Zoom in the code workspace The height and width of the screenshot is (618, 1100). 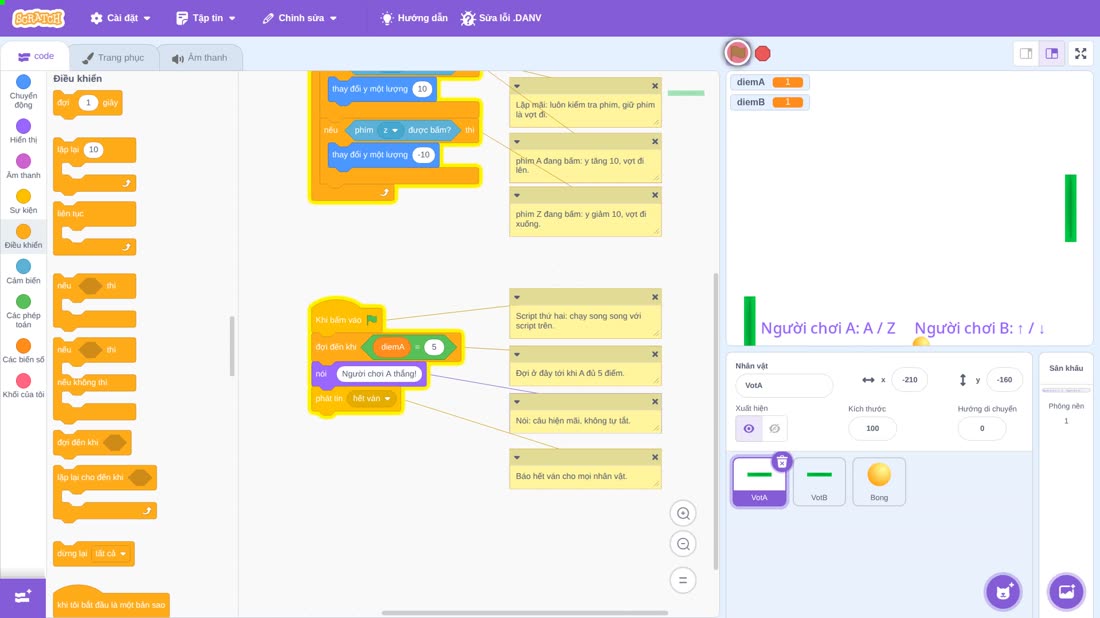coord(683,513)
